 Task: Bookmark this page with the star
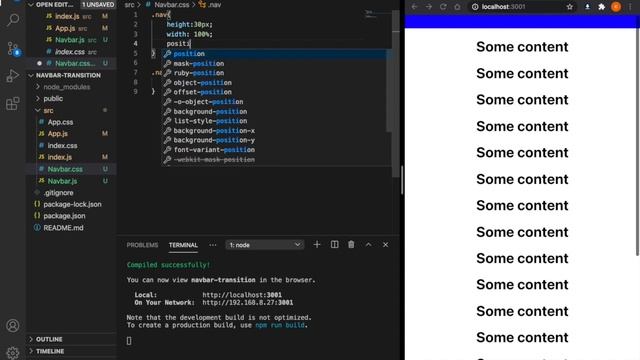[x=570, y=7]
